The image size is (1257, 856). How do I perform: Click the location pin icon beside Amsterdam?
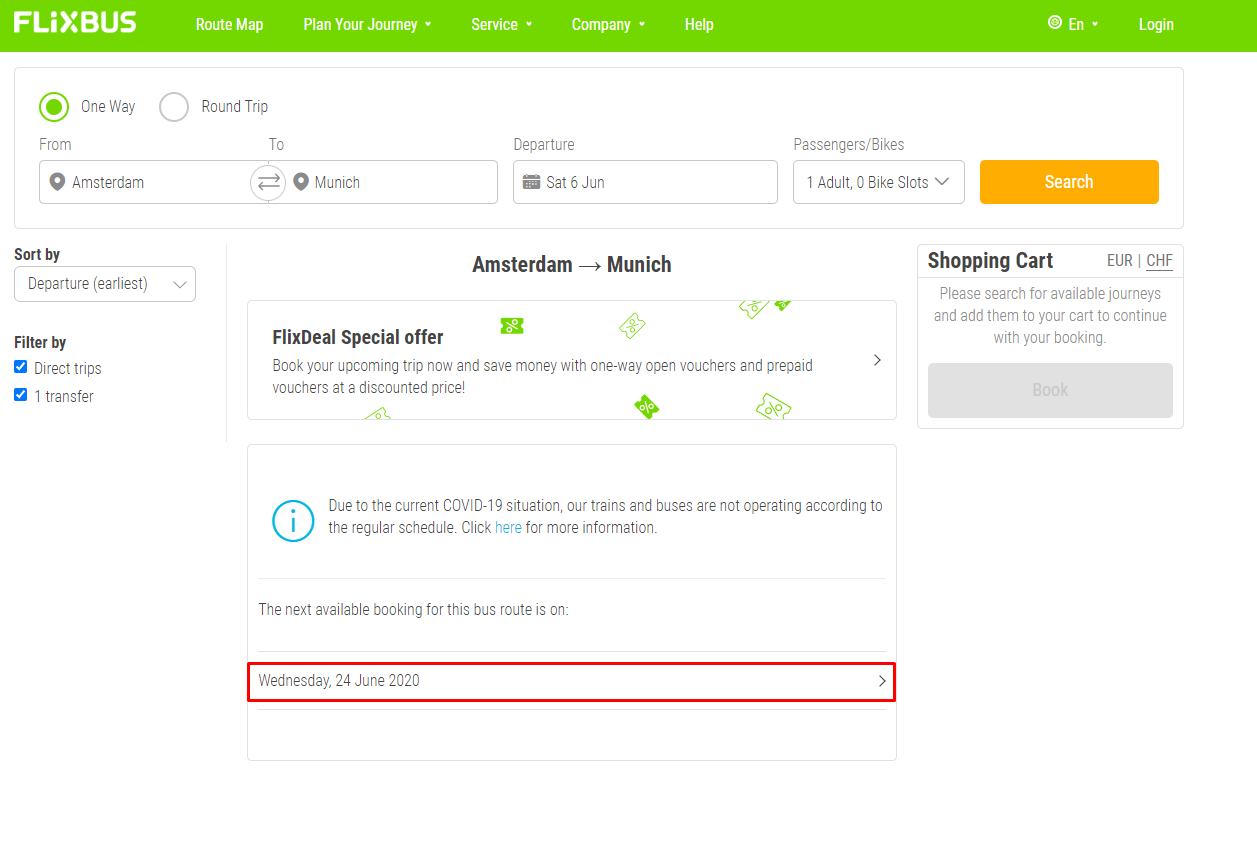tap(57, 182)
